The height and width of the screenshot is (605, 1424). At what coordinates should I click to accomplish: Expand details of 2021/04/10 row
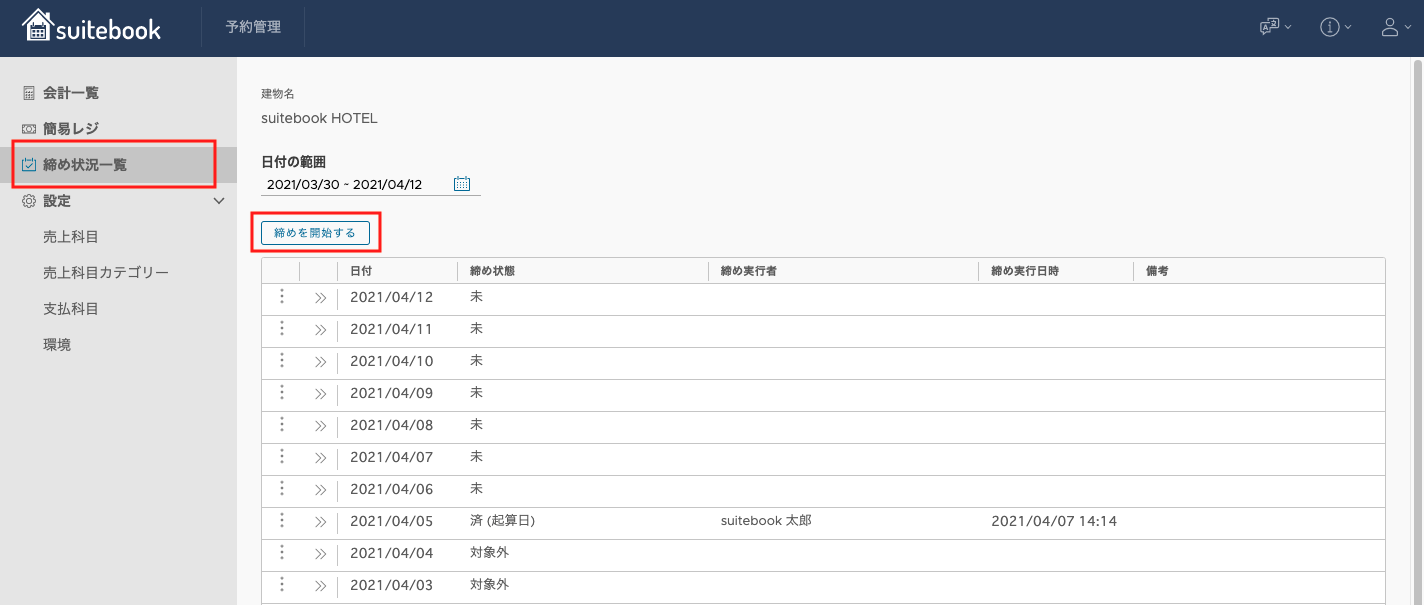320,362
